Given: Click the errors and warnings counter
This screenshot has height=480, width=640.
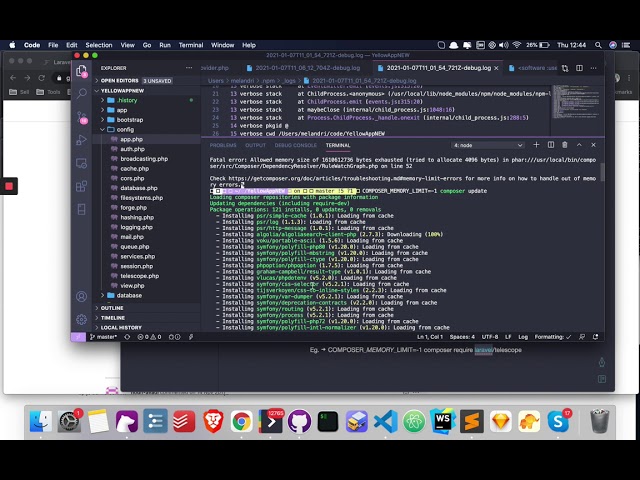Looking at the screenshot, I should (x=149, y=337).
